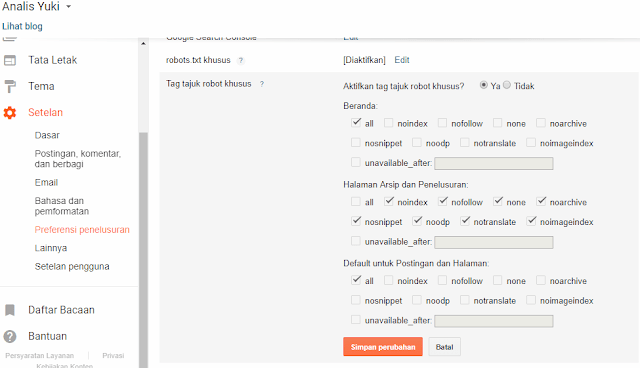
Task: Open Persyaratan Layanan footer link
Action: (40, 356)
